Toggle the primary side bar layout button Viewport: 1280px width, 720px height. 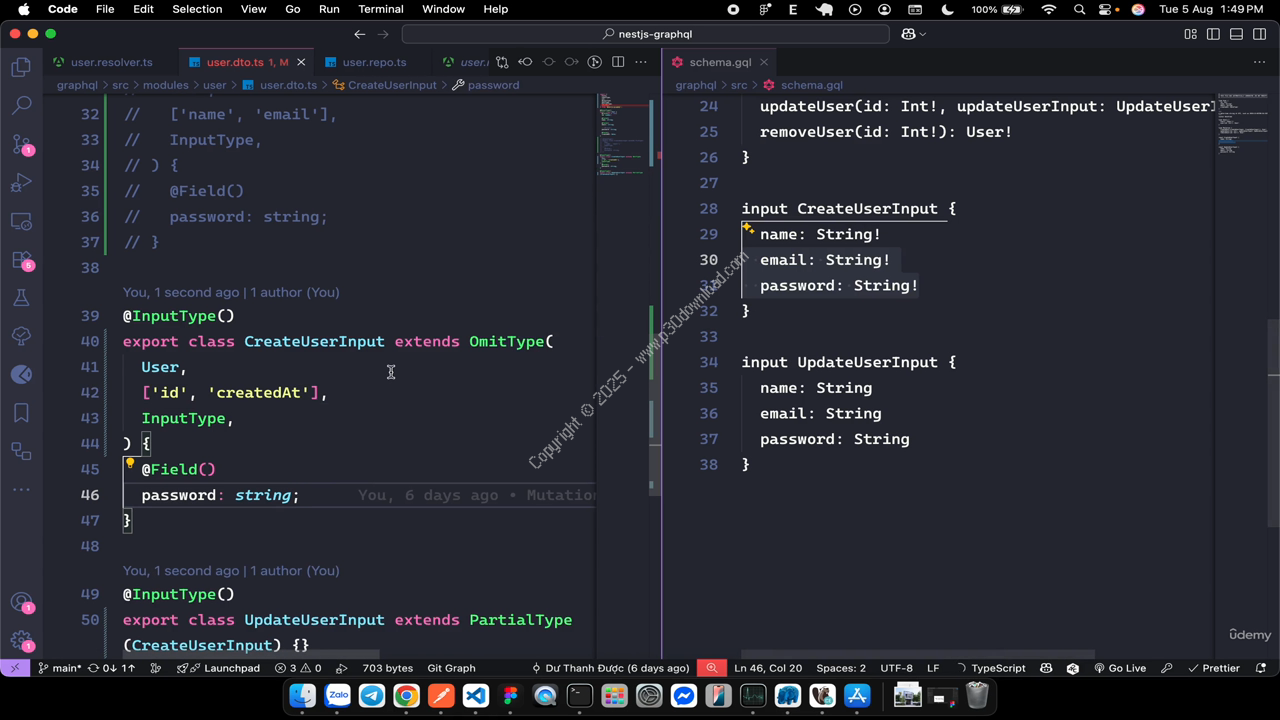tap(1213, 34)
